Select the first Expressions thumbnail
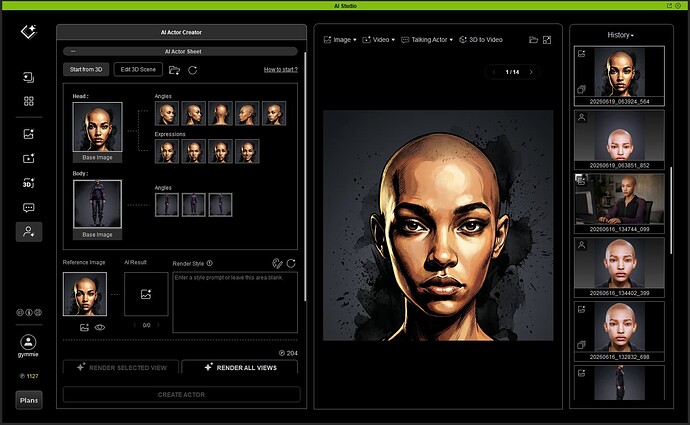Image resolution: width=690 pixels, height=425 pixels. 167,151
